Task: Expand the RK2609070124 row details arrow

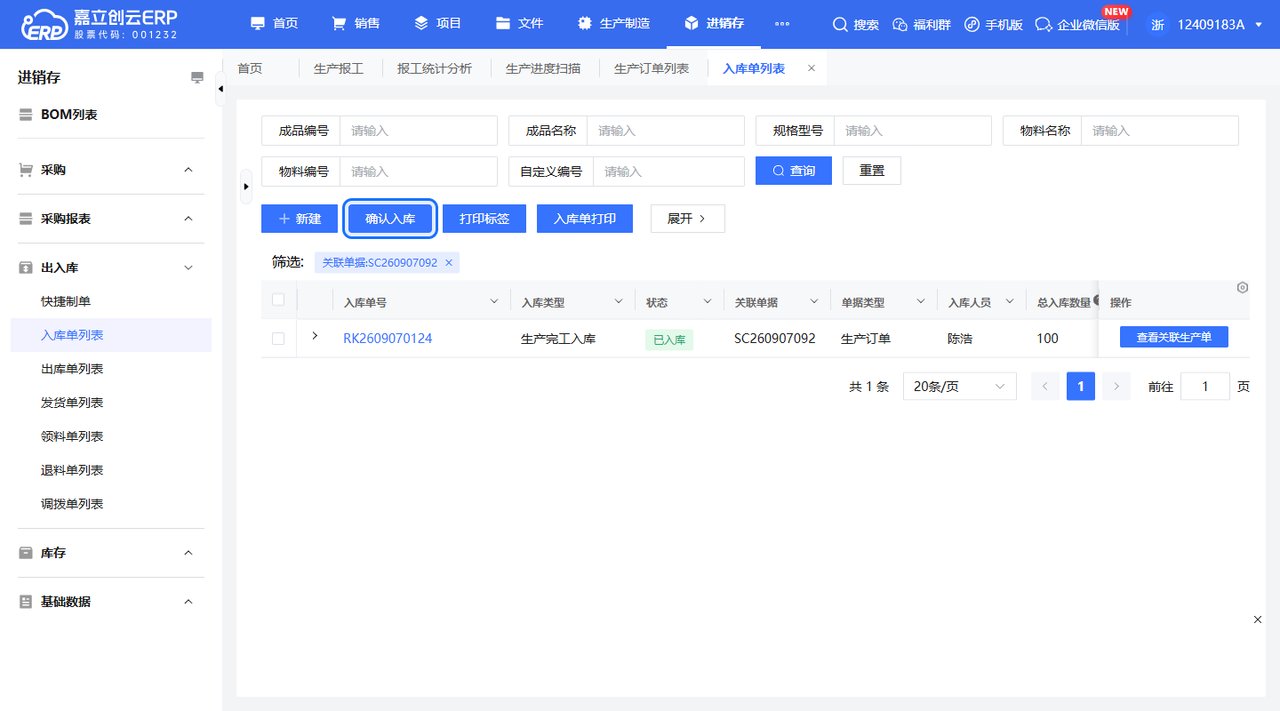Action: tap(315, 337)
